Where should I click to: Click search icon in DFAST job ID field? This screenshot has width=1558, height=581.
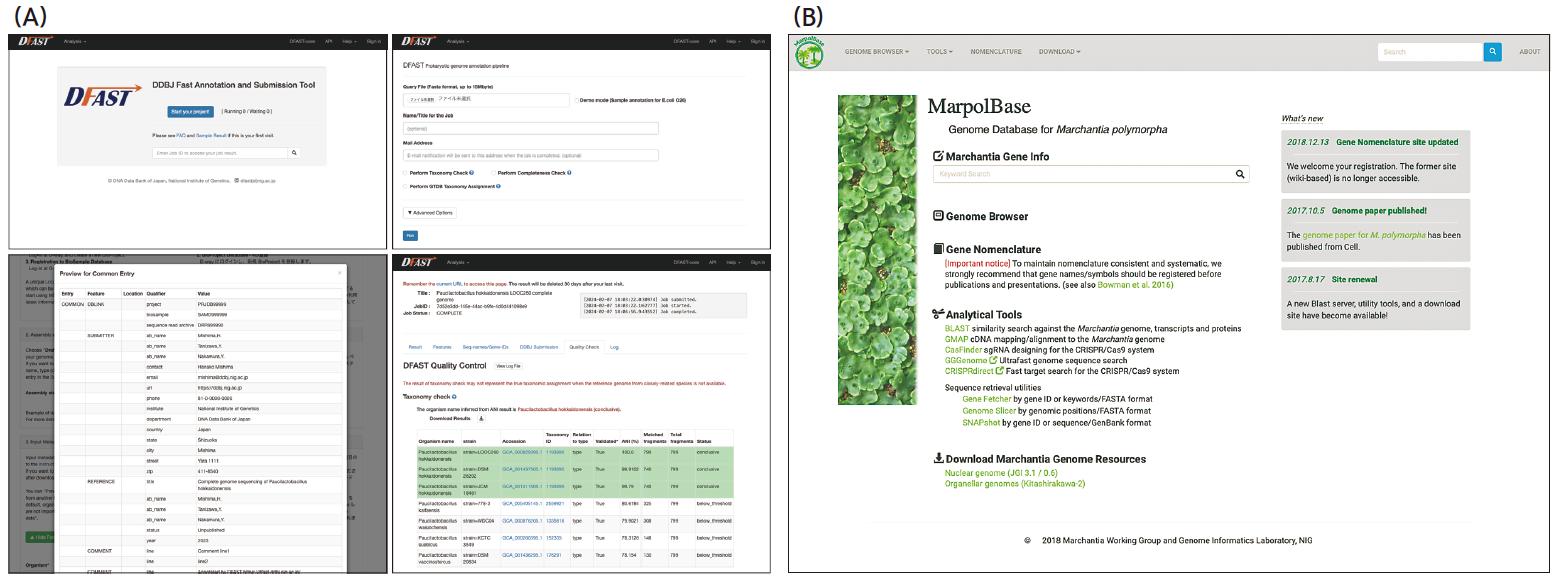coord(294,153)
